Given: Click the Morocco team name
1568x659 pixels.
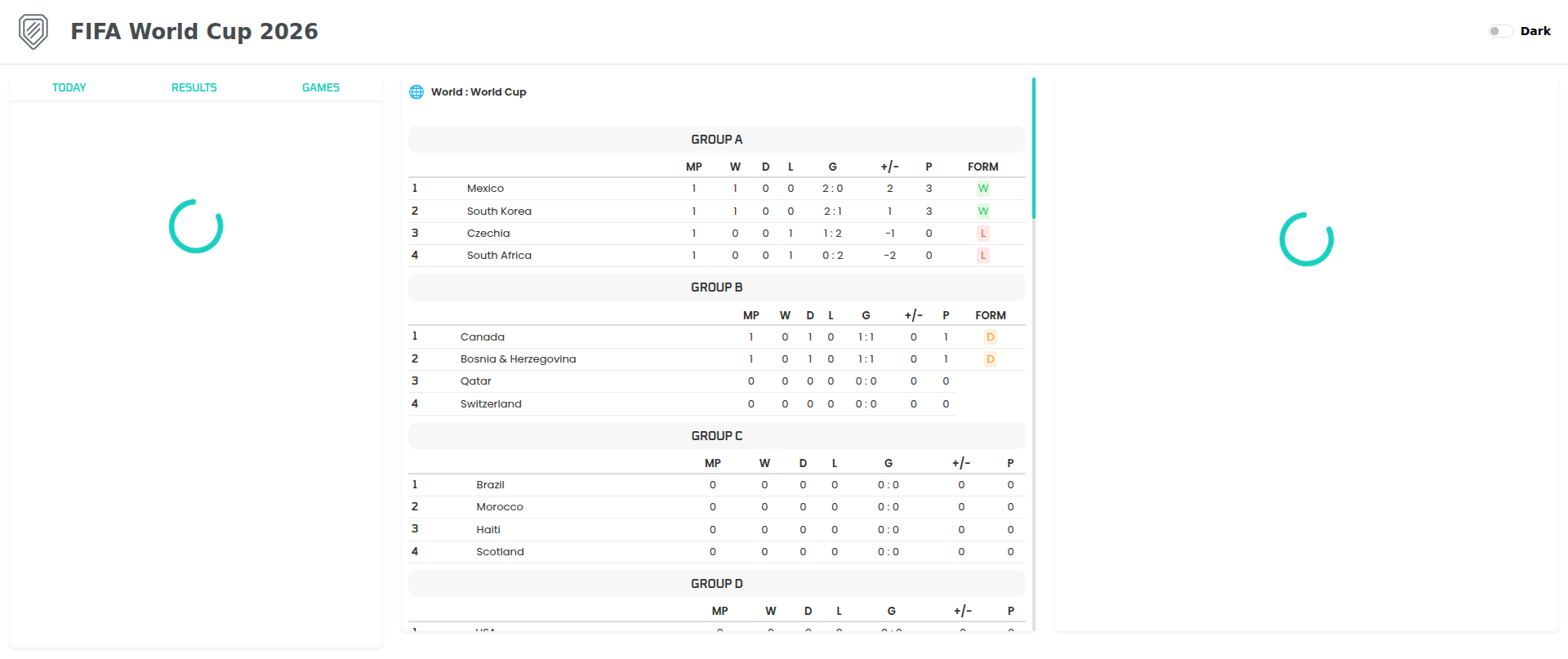Looking at the screenshot, I should point(500,507).
